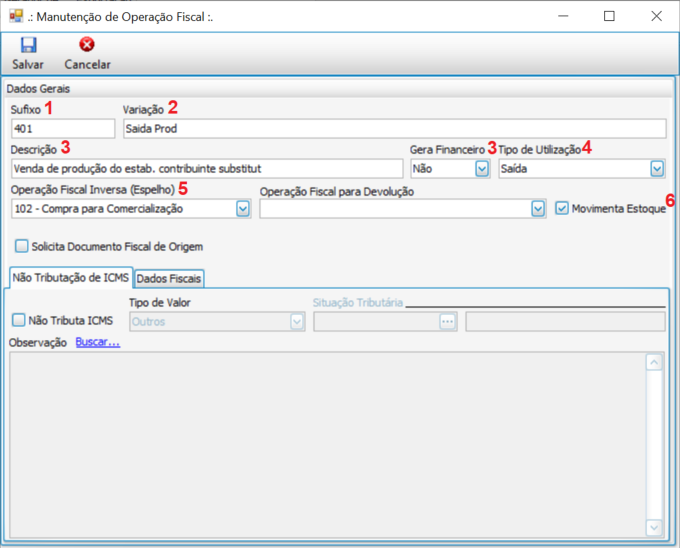The image size is (680, 548).
Task: Click into the Descrição text field
Action: (x=207, y=169)
